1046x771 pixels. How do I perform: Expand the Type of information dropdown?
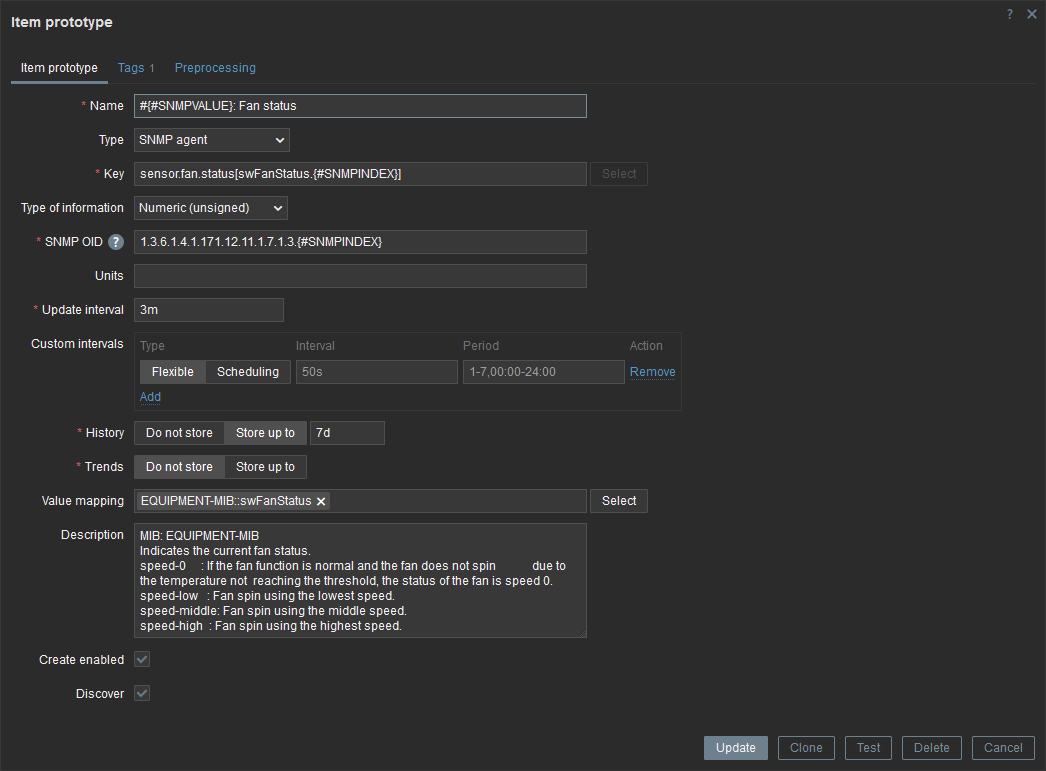click(x=211, y=208)
